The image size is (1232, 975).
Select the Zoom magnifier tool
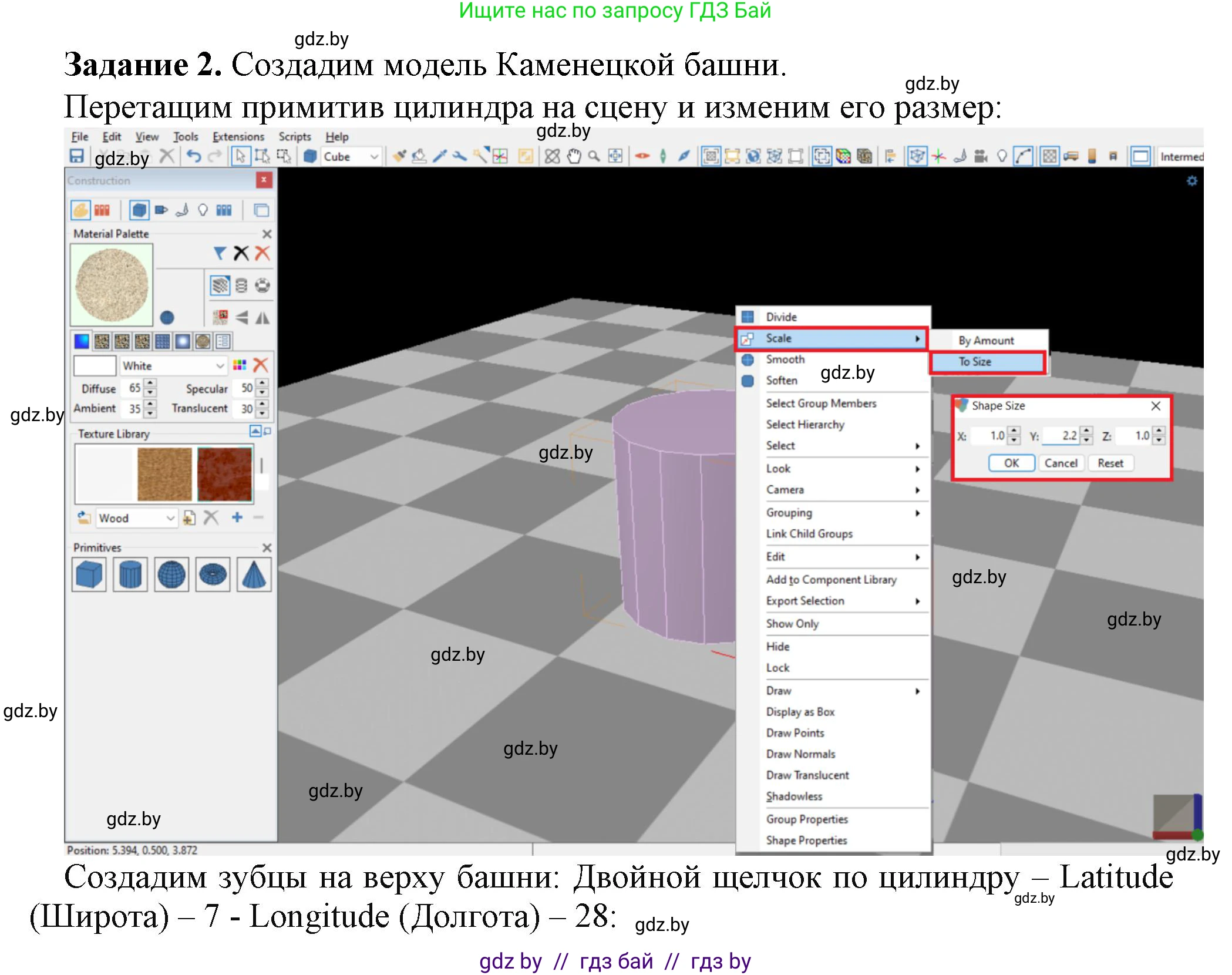click(594, 156)
